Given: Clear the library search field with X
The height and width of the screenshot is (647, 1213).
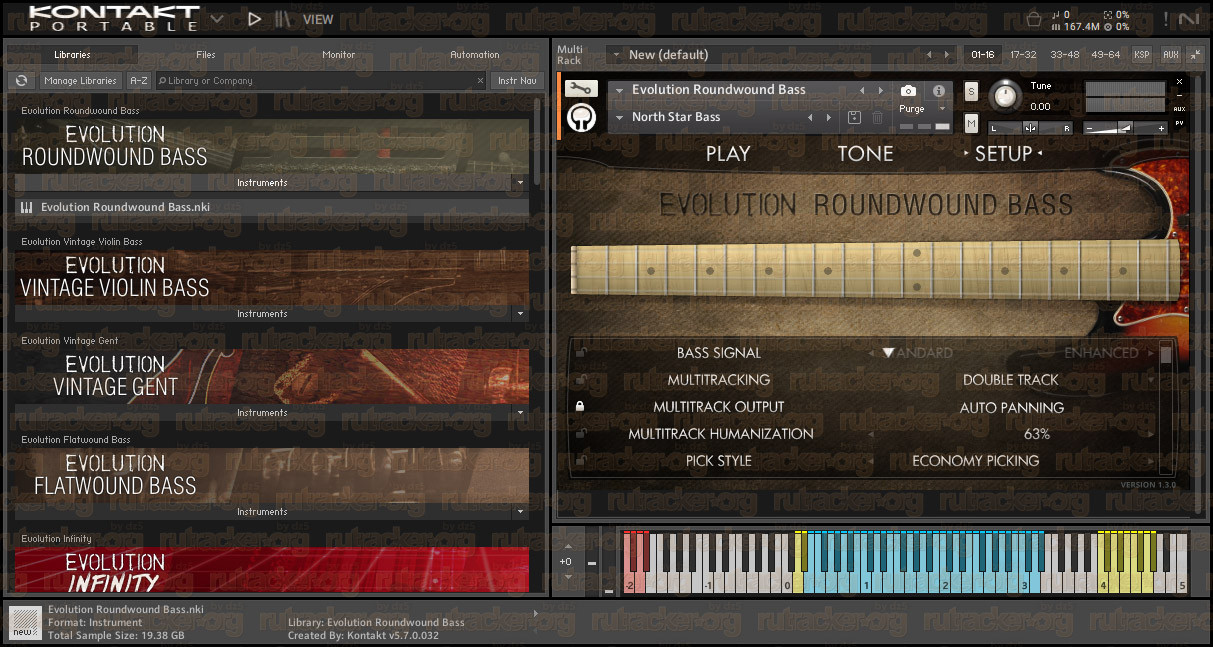Looking at the screenshot, I should [x=479, y=81].
